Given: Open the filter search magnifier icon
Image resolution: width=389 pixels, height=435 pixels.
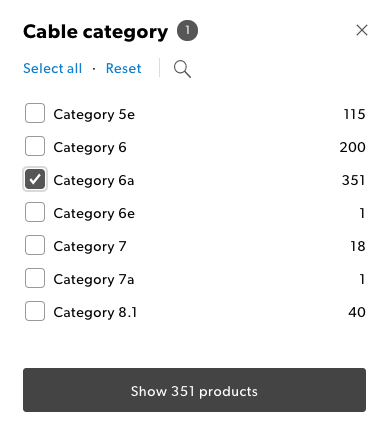Looking at the screenshot, I should [x=182, y=69].
